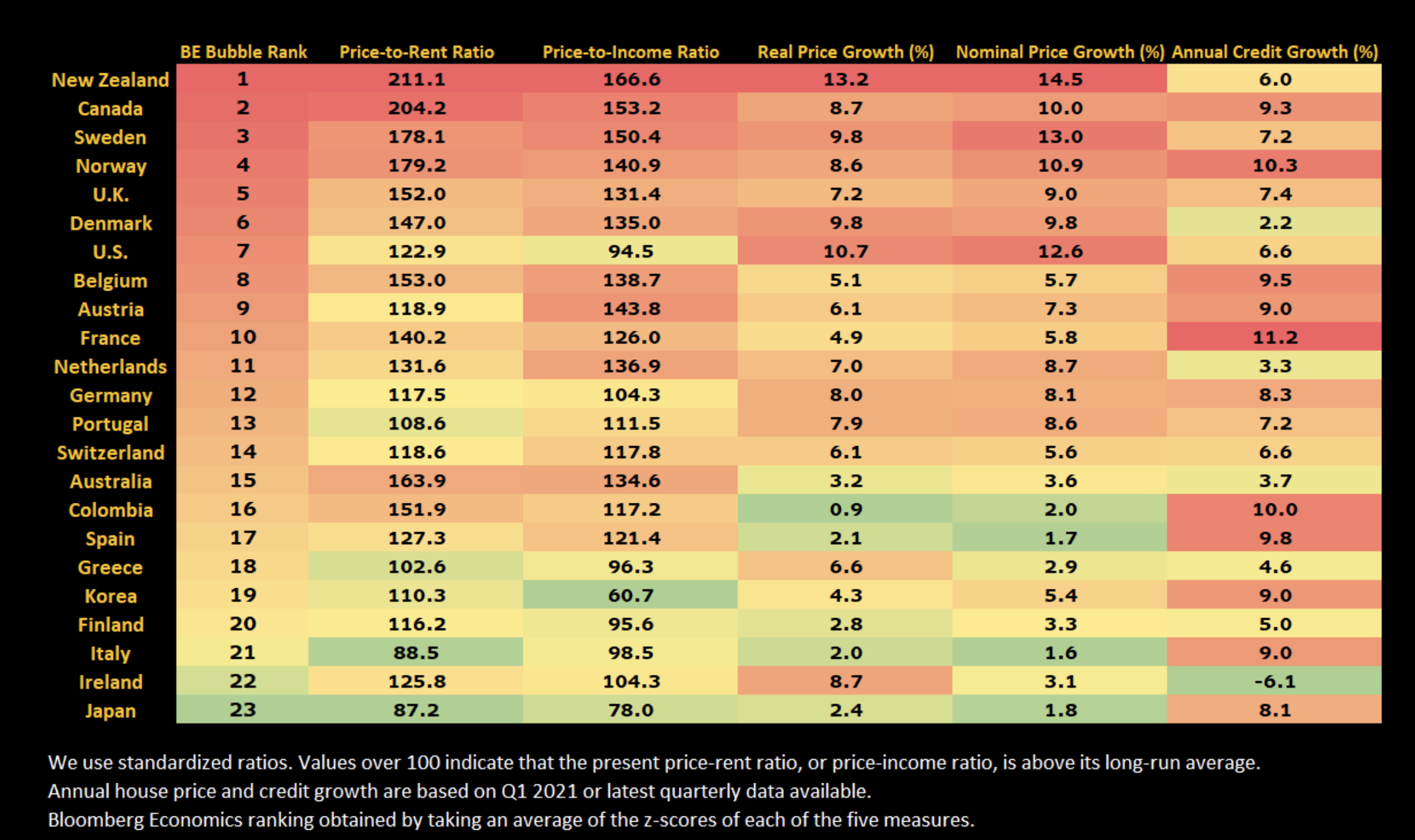
Task: Click Ireland's green -6.1 credit growth cell
Action: pos(1275,681)
